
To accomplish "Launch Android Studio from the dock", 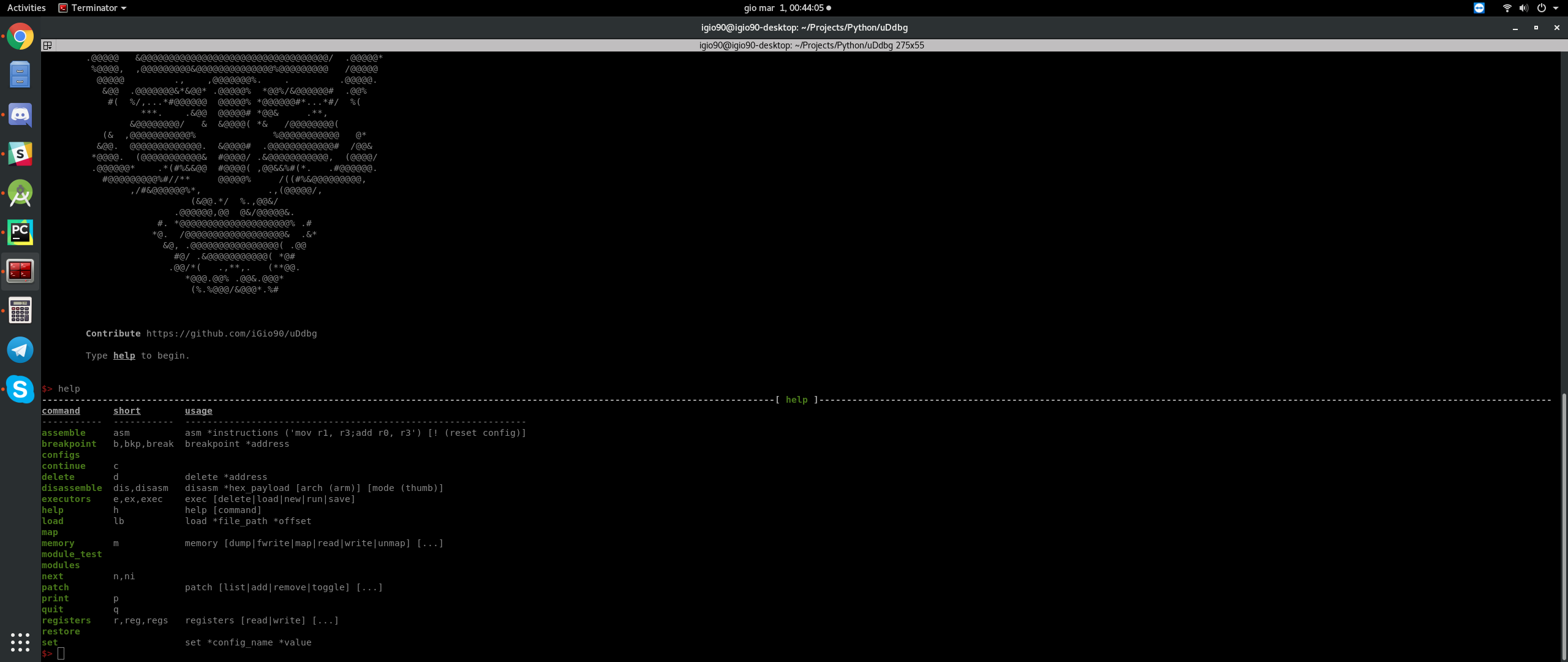I will click(20, 193).
